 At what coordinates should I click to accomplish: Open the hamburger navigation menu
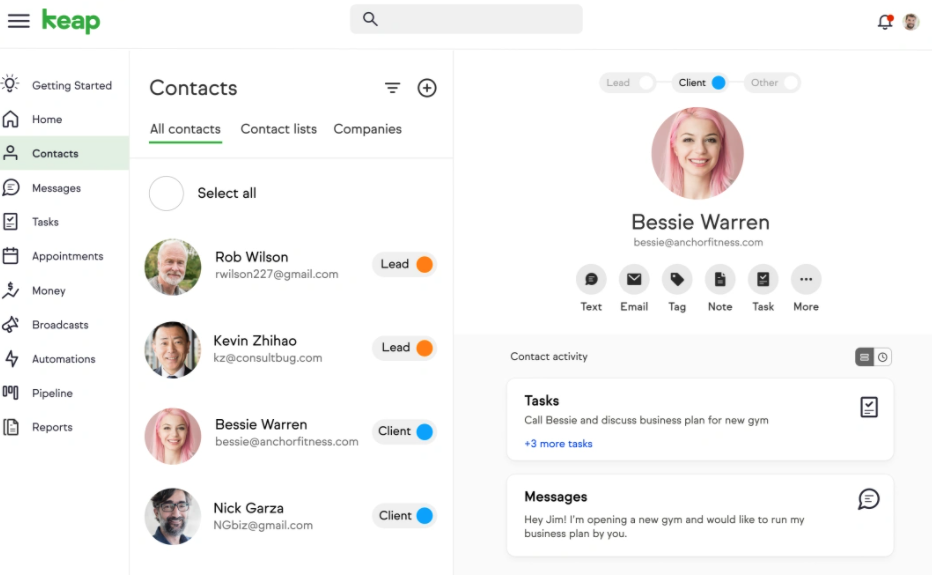click(x=18, y=21)
